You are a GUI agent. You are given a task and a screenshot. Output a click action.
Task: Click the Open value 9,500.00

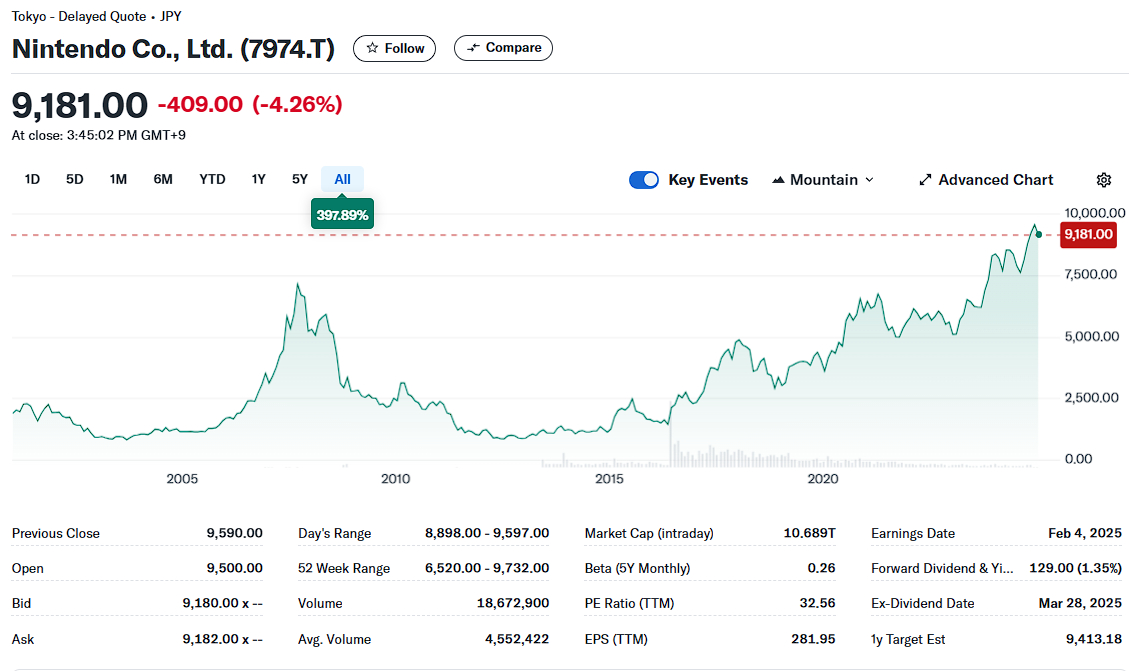coord(235,568)
